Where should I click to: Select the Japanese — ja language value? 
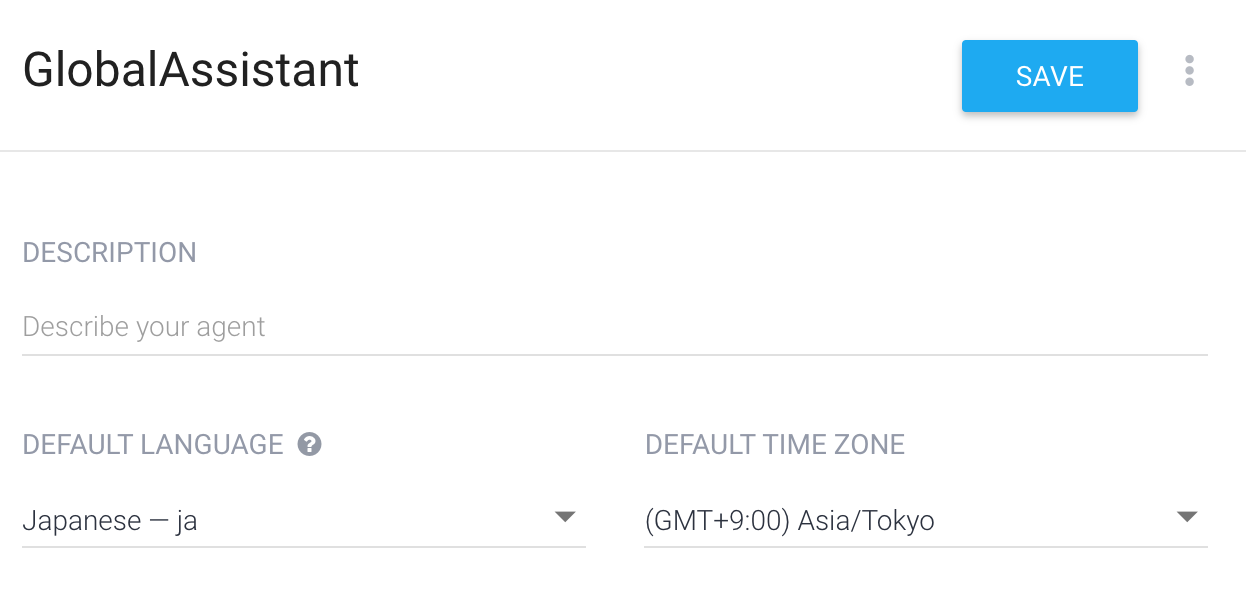[110, 521]
